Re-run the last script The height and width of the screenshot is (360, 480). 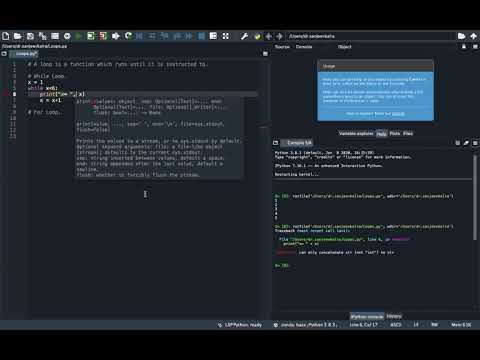(128, 36)
